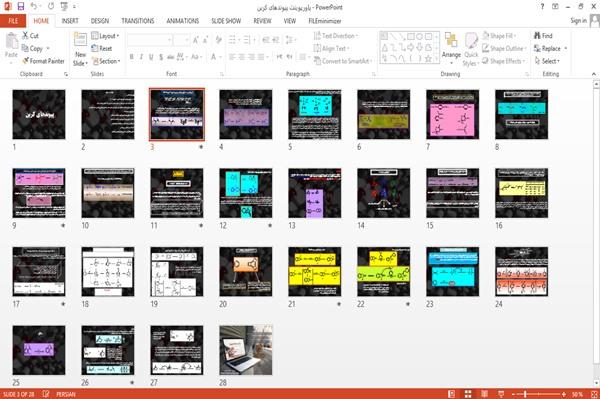This screenshot has height=399, width=600.
Task: Select slide 28 thumbnail with laptop photo
Action: (x=246, y=350)
